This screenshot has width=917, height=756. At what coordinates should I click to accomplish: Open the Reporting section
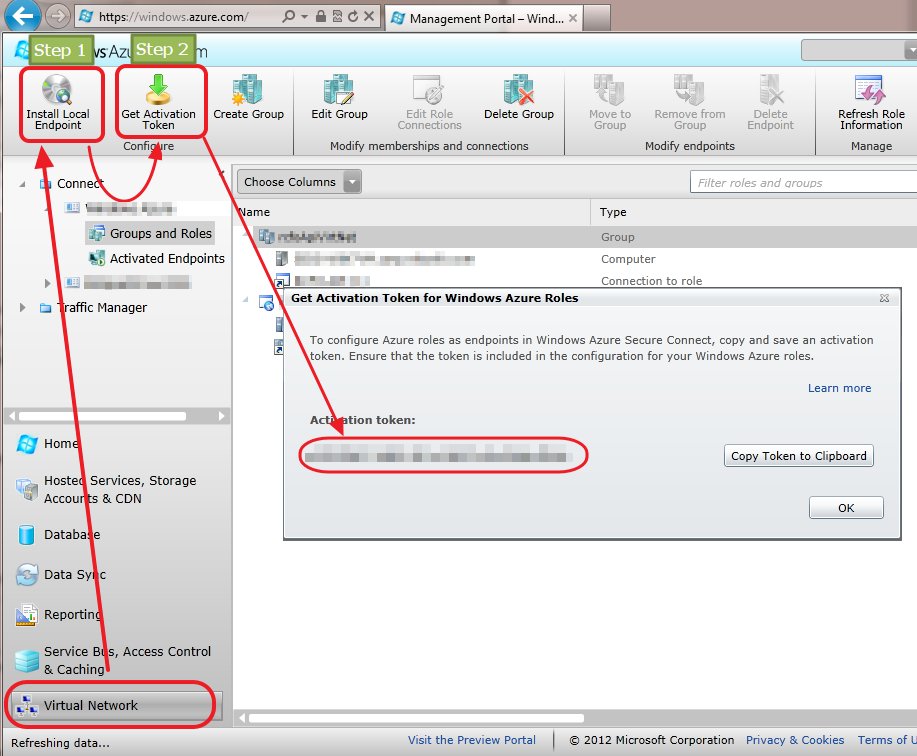[x=58, y=615]
